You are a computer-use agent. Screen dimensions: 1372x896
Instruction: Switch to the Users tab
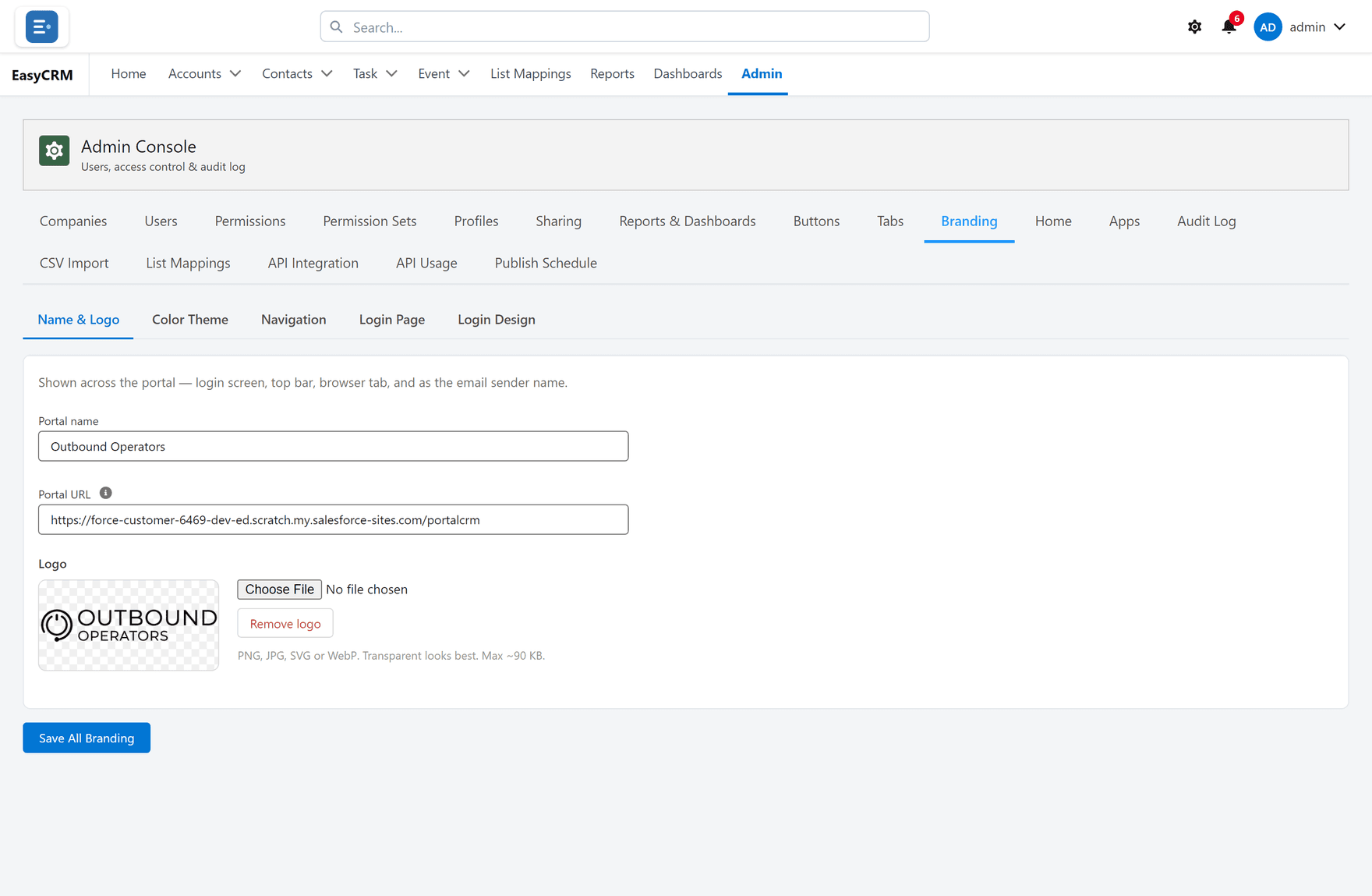coord(161,221)
